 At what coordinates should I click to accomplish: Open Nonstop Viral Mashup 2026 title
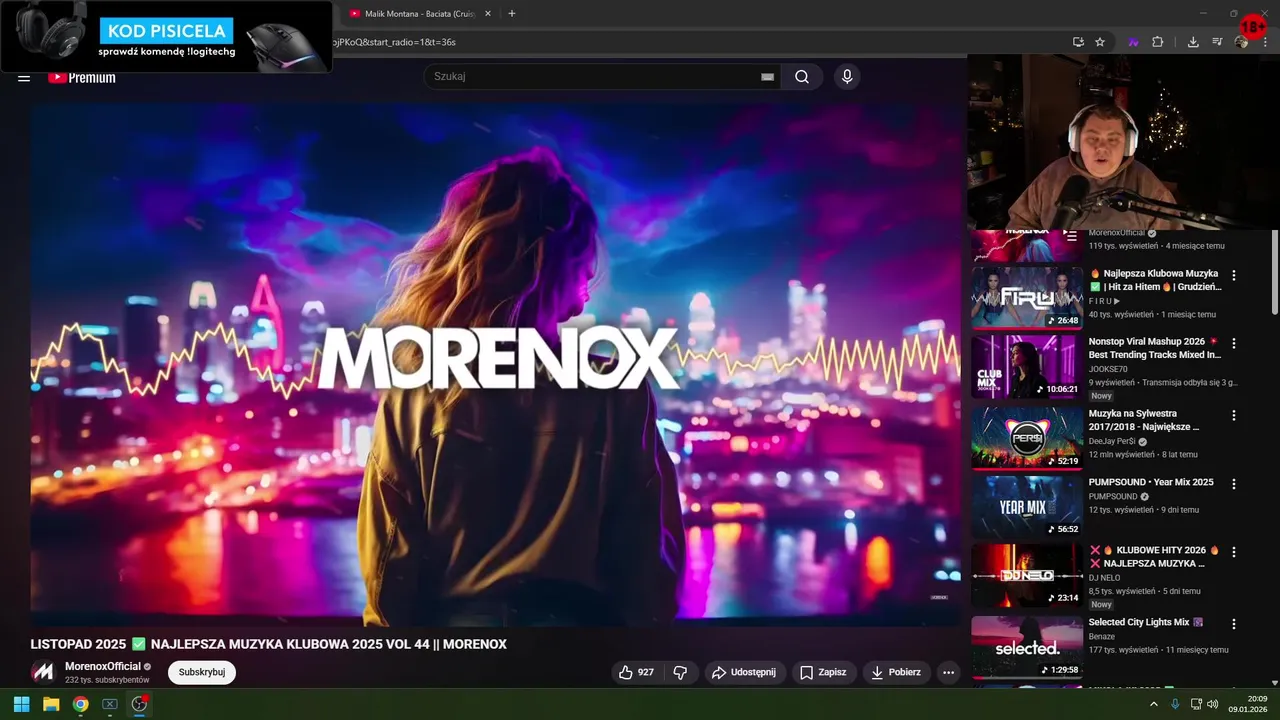pyautogui.click(x=1155, y=348)
